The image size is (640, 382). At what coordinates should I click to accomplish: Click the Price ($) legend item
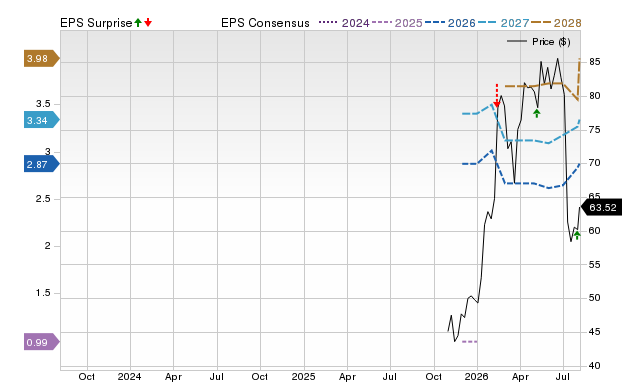point(538,42)
